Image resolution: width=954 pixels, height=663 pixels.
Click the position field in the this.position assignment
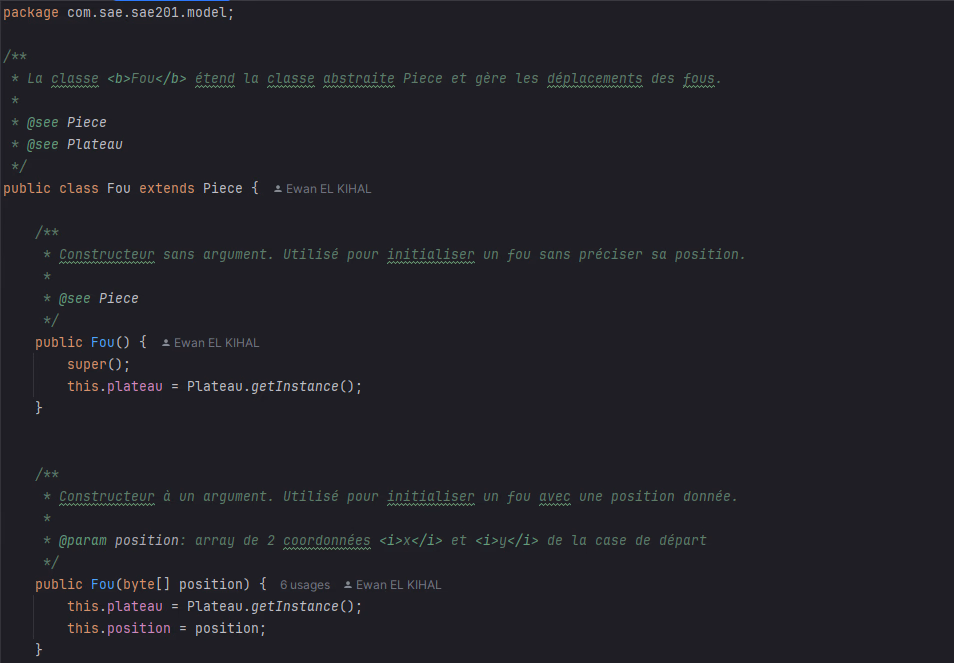point(139,628)
